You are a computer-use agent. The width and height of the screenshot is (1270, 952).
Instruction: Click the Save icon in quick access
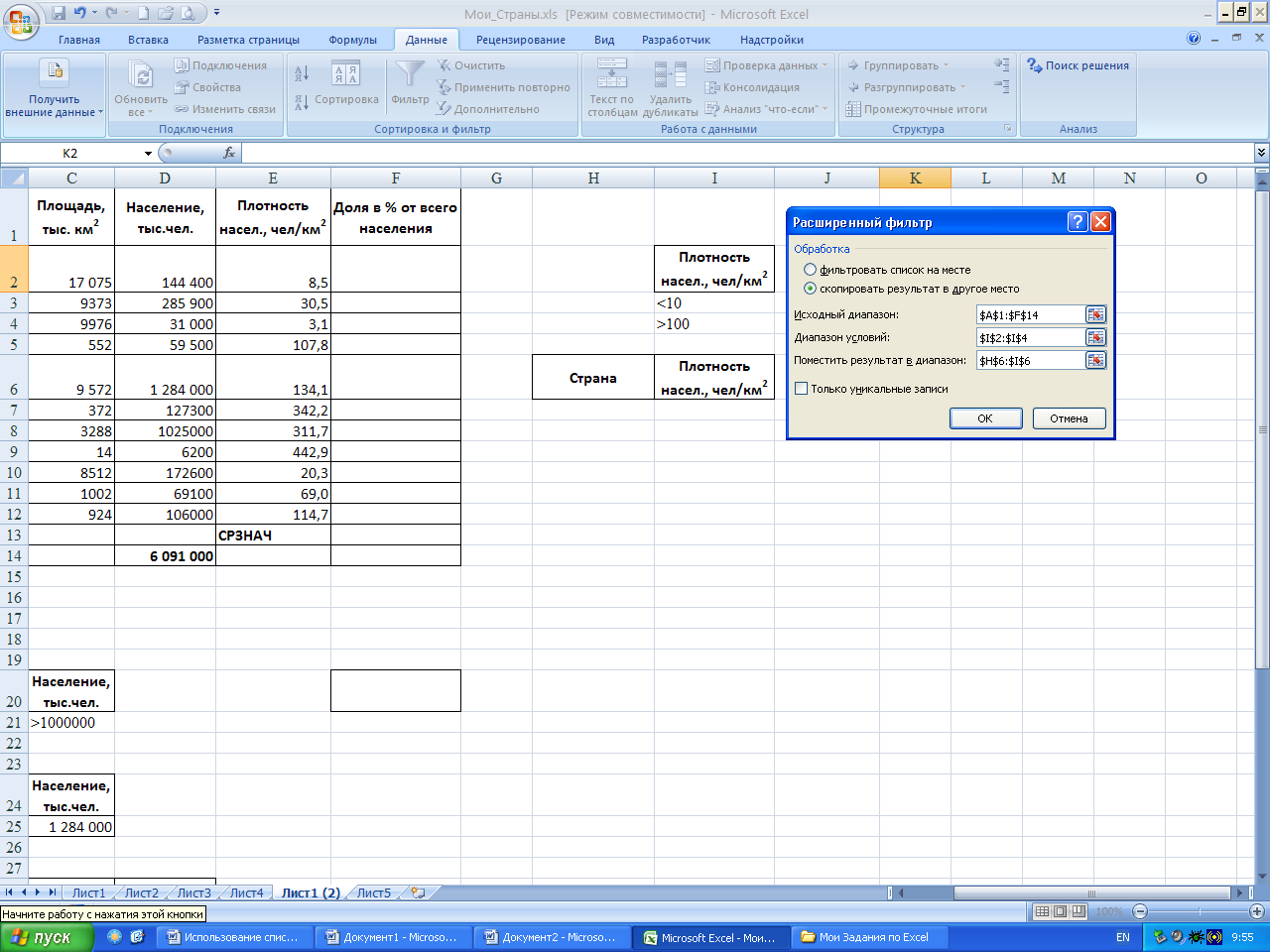(x=60, y=14)
